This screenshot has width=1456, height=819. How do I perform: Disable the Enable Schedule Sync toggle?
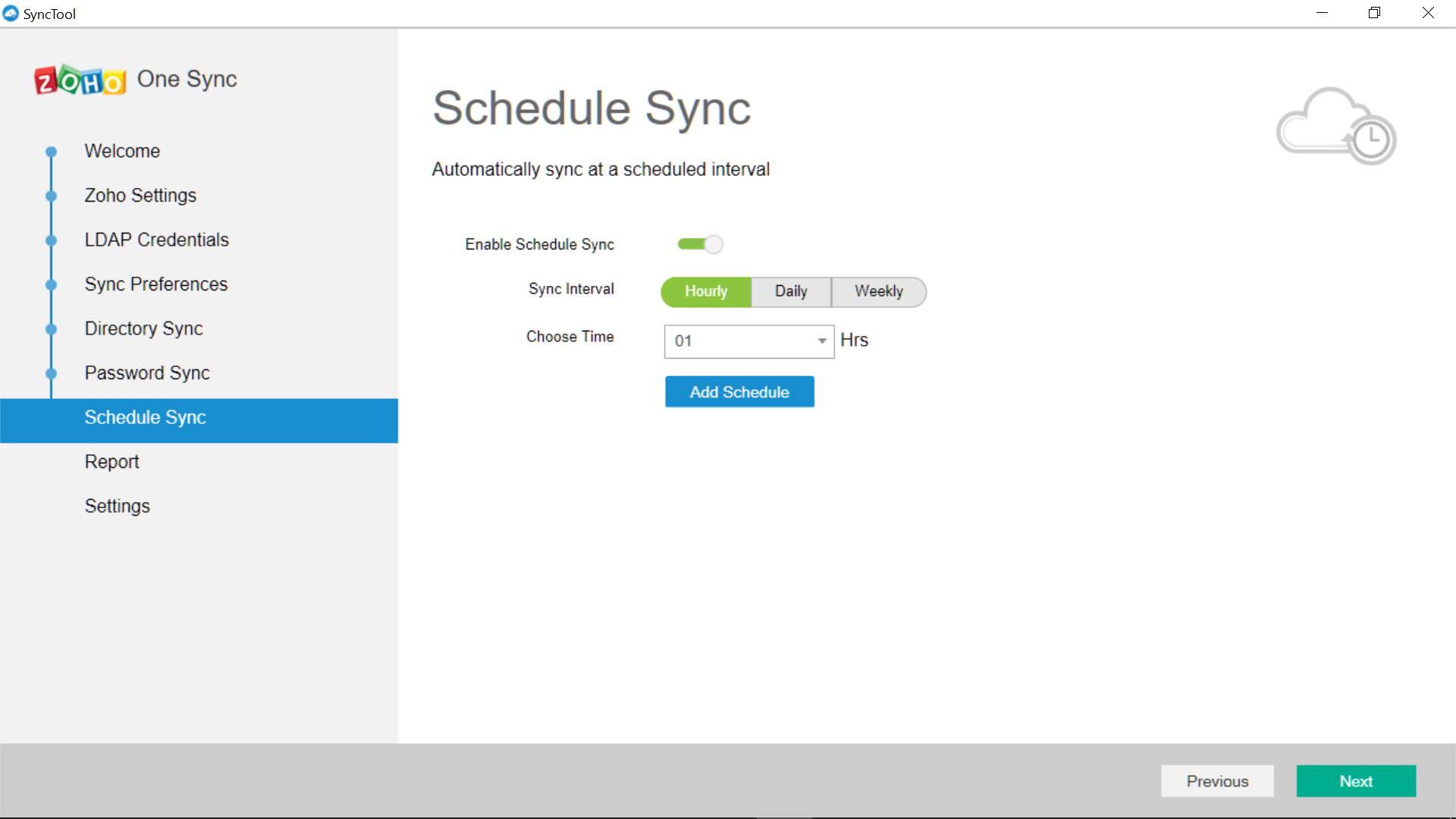(700, 244)
